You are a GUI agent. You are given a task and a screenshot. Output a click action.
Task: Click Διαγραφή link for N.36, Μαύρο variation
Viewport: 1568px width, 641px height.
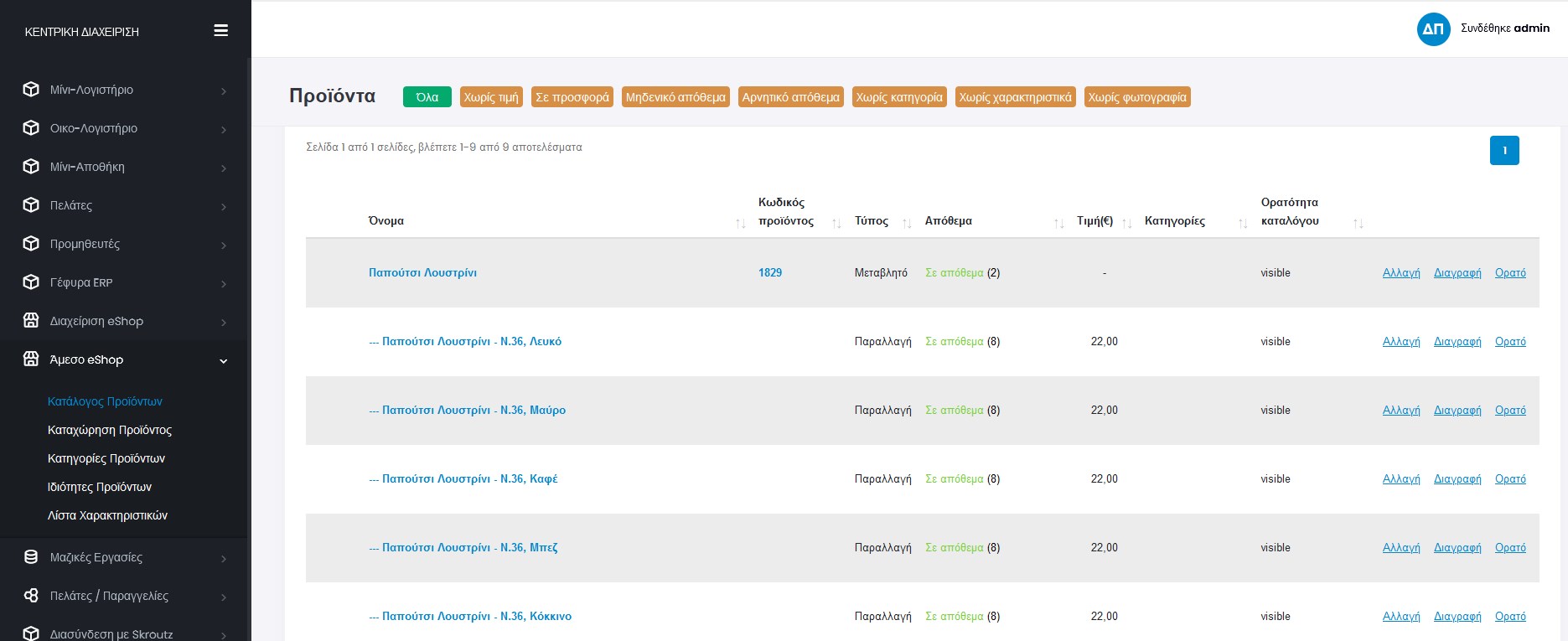(x=1457, y=411)
